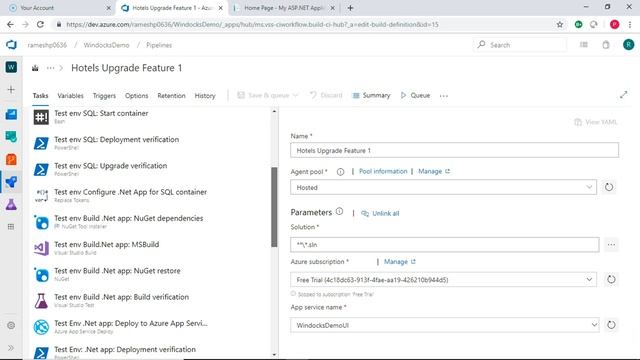Select Test env Build.Net app: MSBuild task

point(151,248)
